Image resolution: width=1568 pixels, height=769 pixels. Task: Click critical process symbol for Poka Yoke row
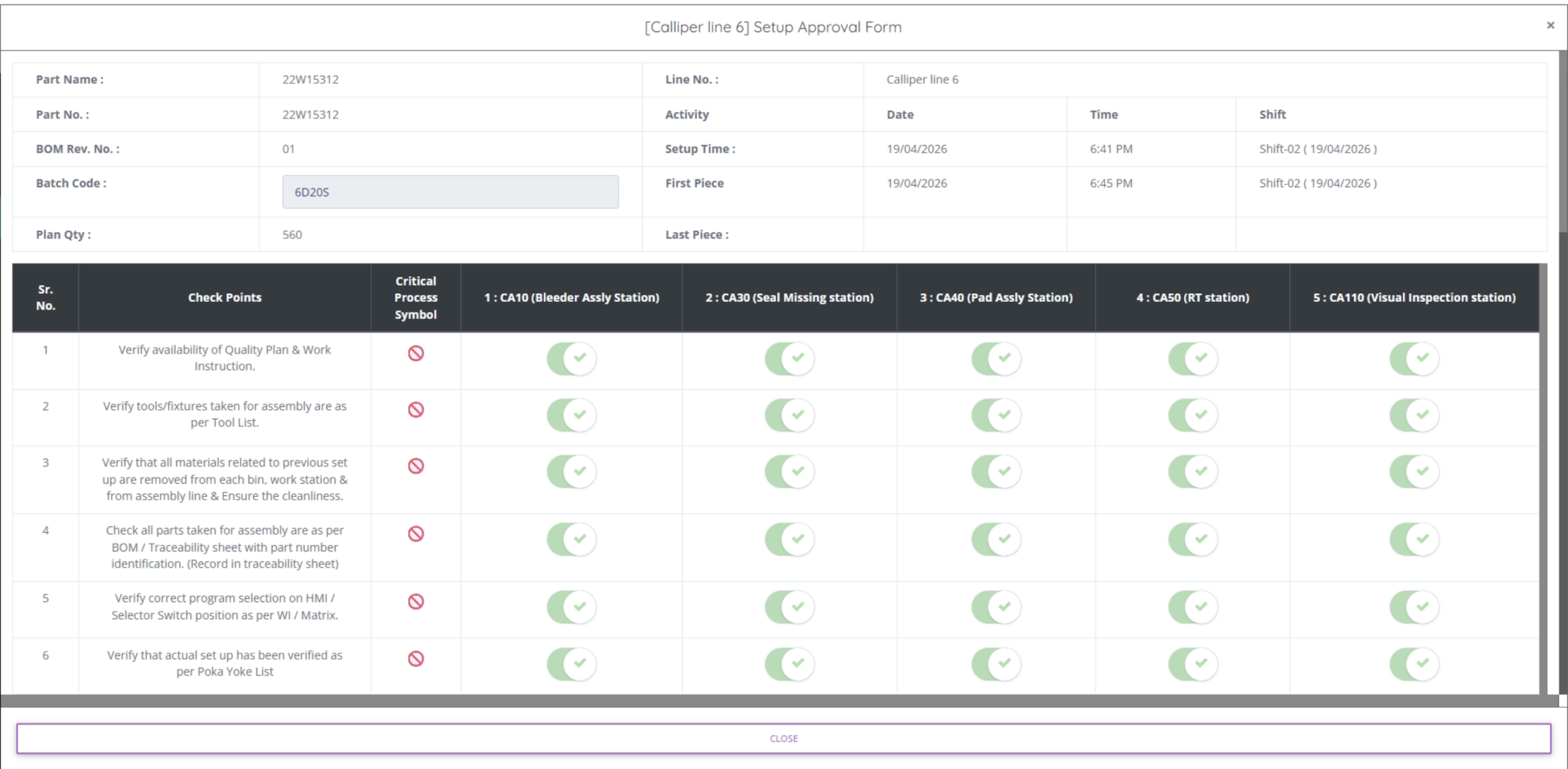tap(416, 659)
